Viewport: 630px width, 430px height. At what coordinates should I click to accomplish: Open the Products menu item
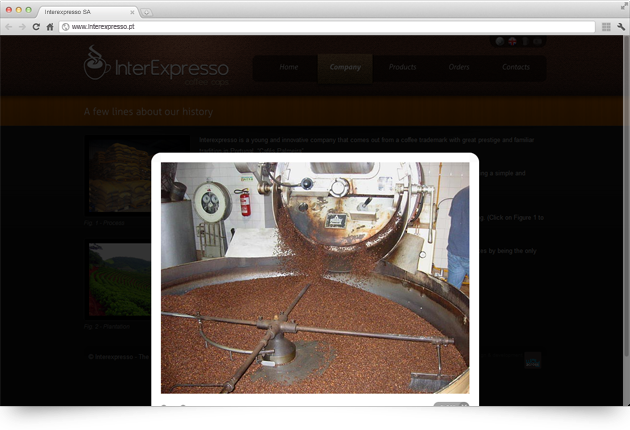(402, 67)
